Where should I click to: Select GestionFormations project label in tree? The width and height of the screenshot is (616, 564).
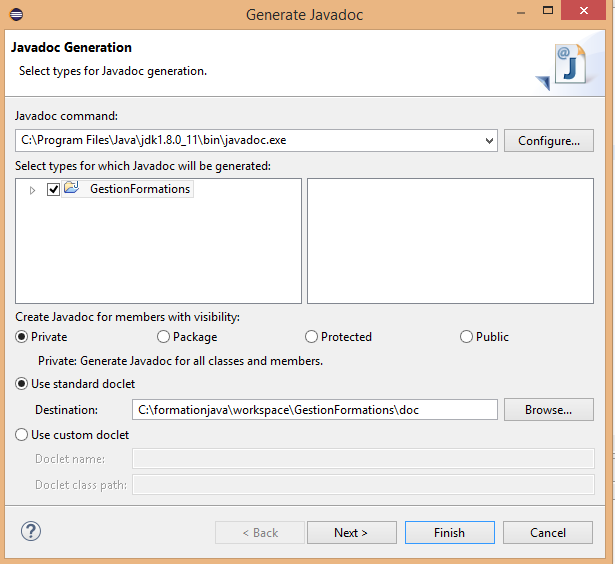tap(139, 189)
